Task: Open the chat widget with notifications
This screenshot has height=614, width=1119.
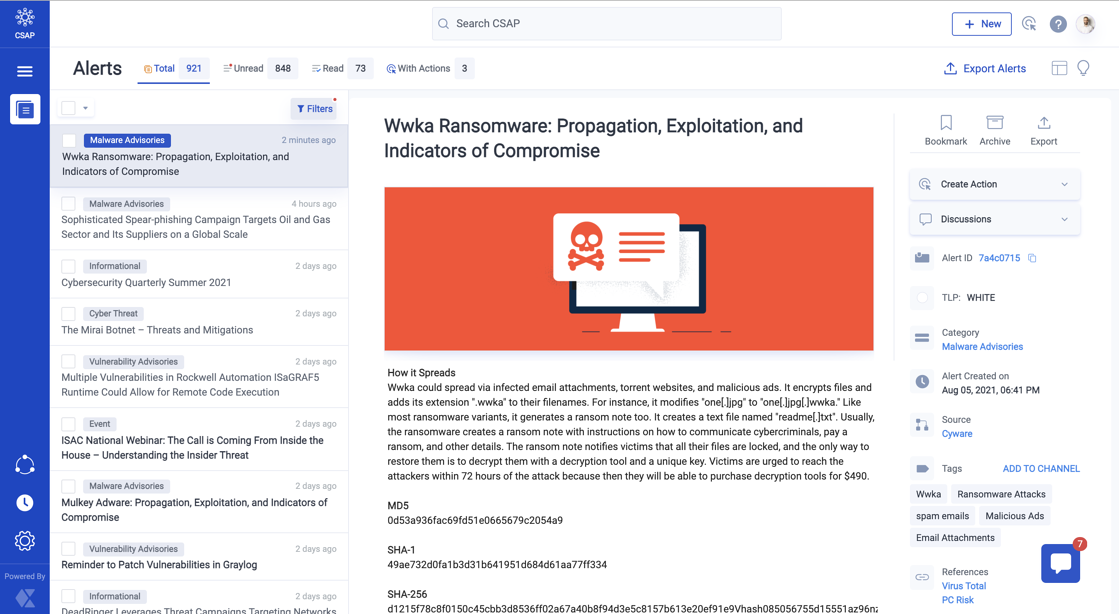Action: point(1060,563)
